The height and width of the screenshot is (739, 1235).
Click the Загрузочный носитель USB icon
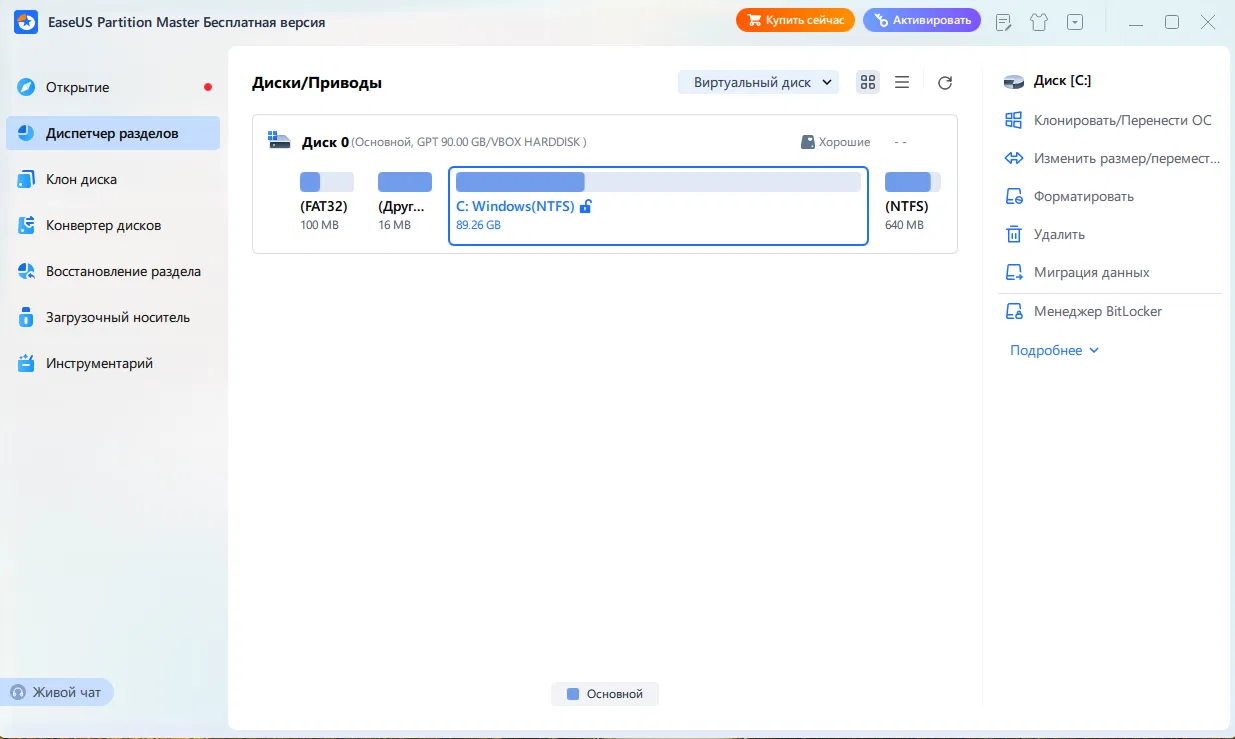(27, 317)
